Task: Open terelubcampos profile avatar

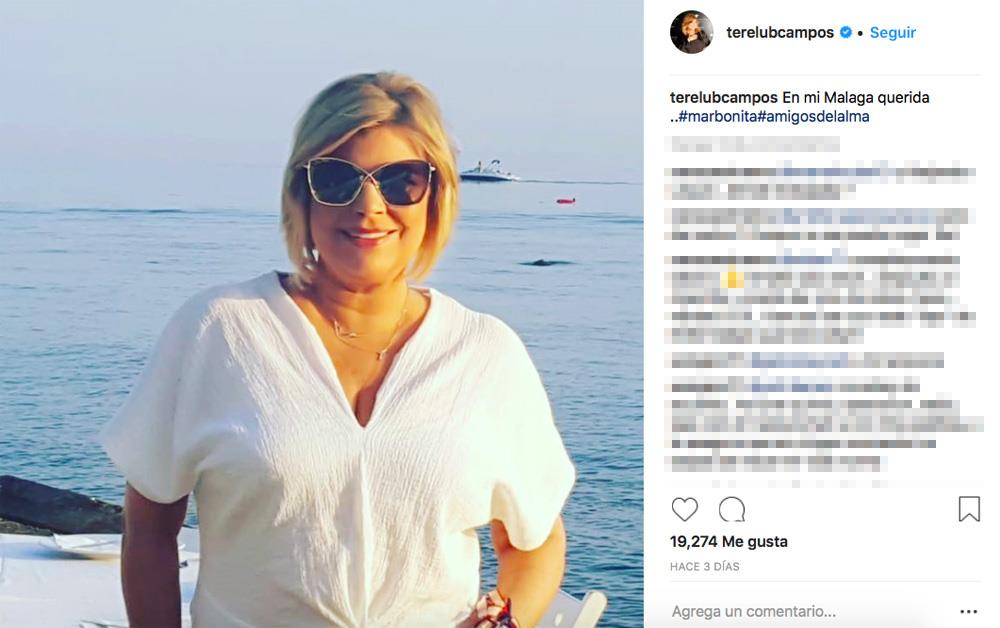Action: pyautogui.click(x=691, y=33)
